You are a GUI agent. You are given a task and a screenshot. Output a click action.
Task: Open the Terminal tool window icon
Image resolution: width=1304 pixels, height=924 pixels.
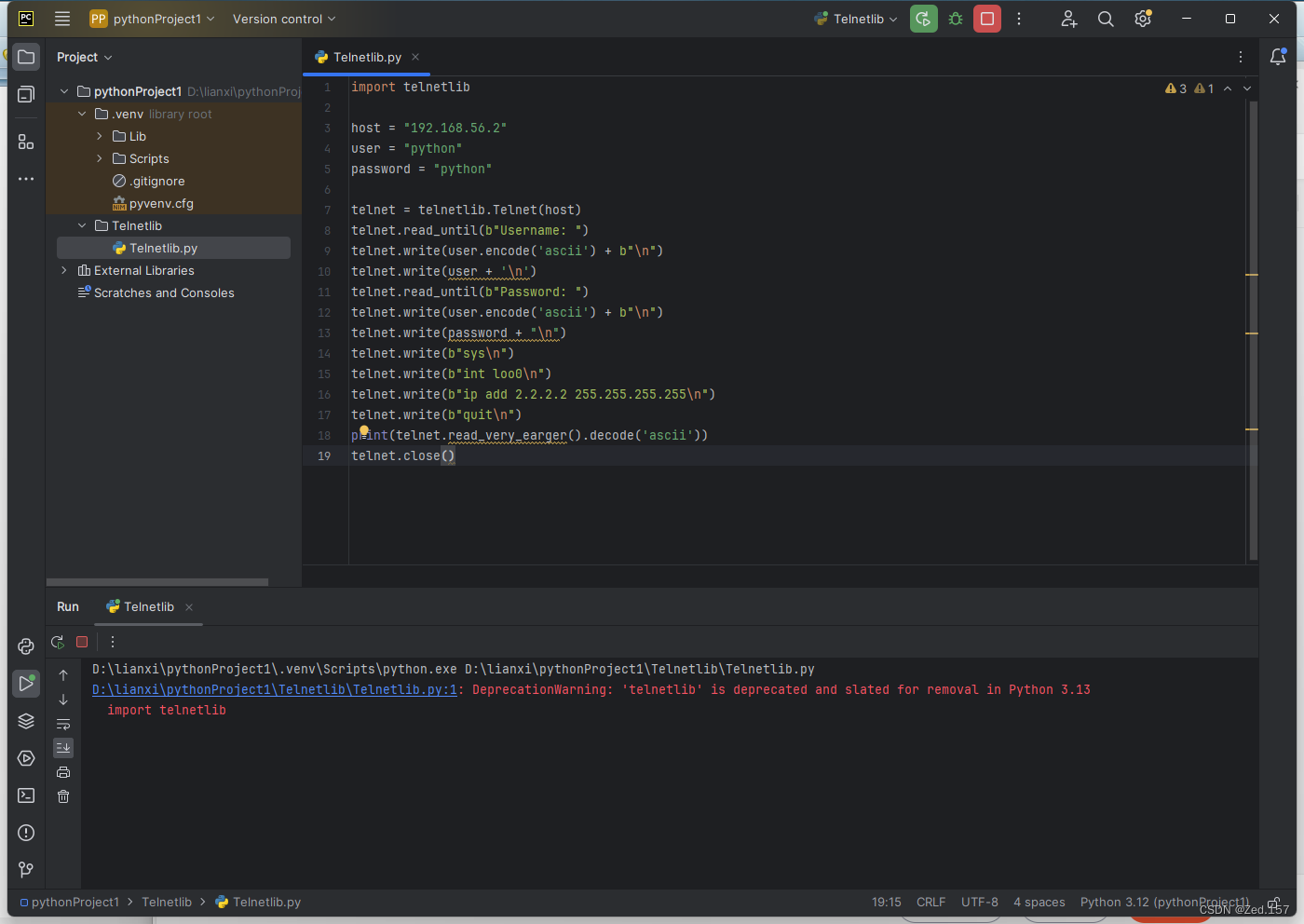25,795
